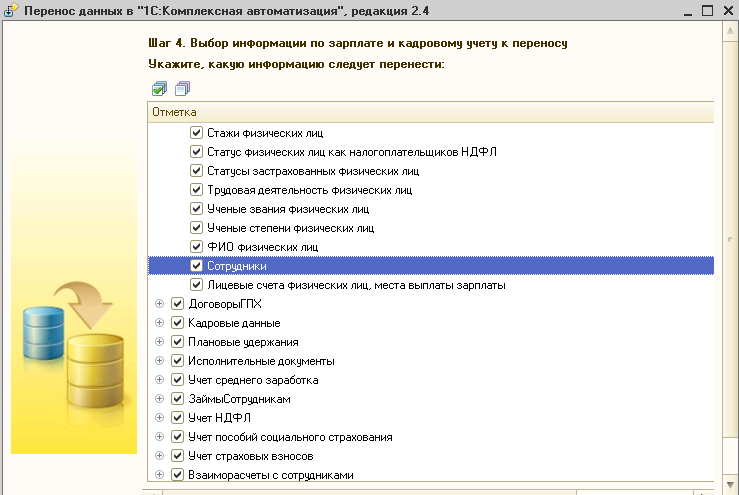Select the Сотрудники row text
This screenshot has width=739, height=495.
pyautogui.click(x=237, y=266)
